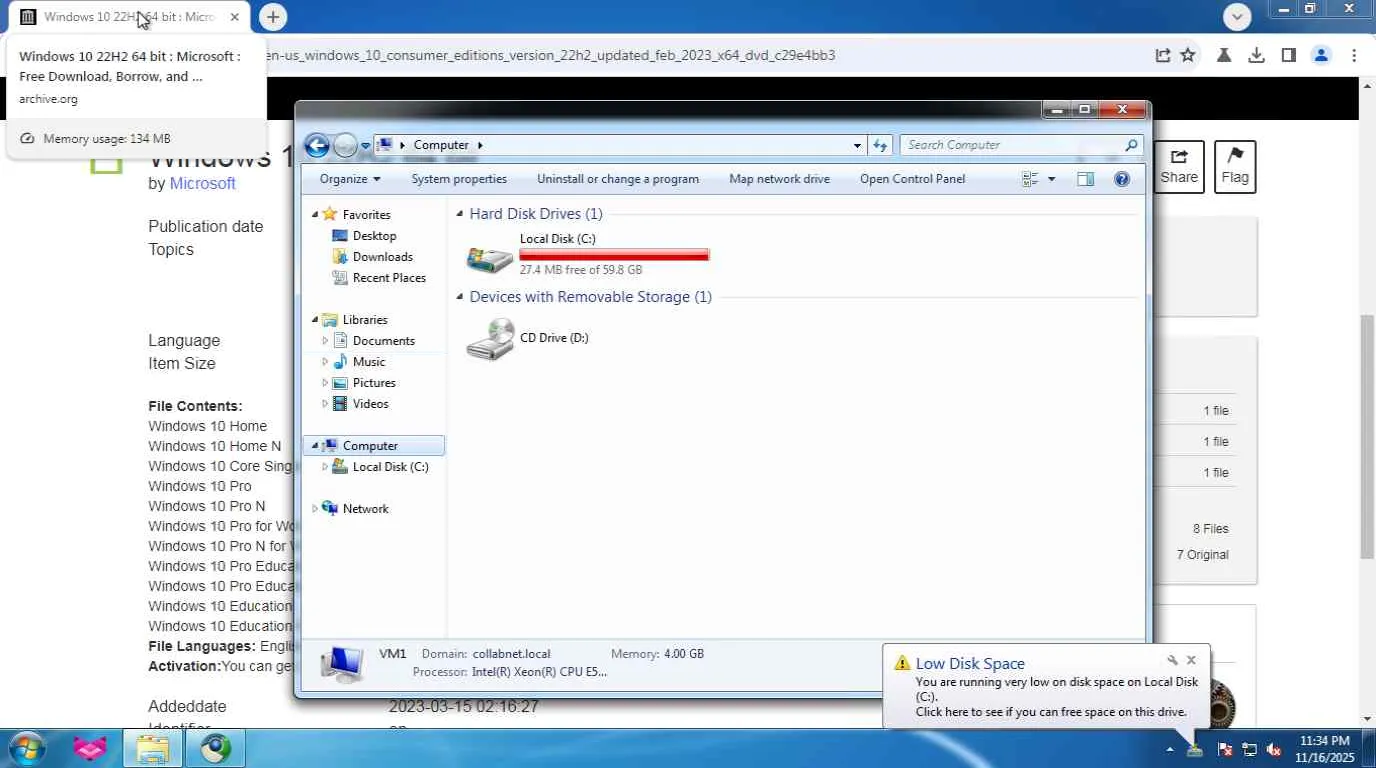The height and width of the screenshot is (768, 1376).
Task: Switch to Windows Explorer on the taskbar
Action: (x=152, y=748)
